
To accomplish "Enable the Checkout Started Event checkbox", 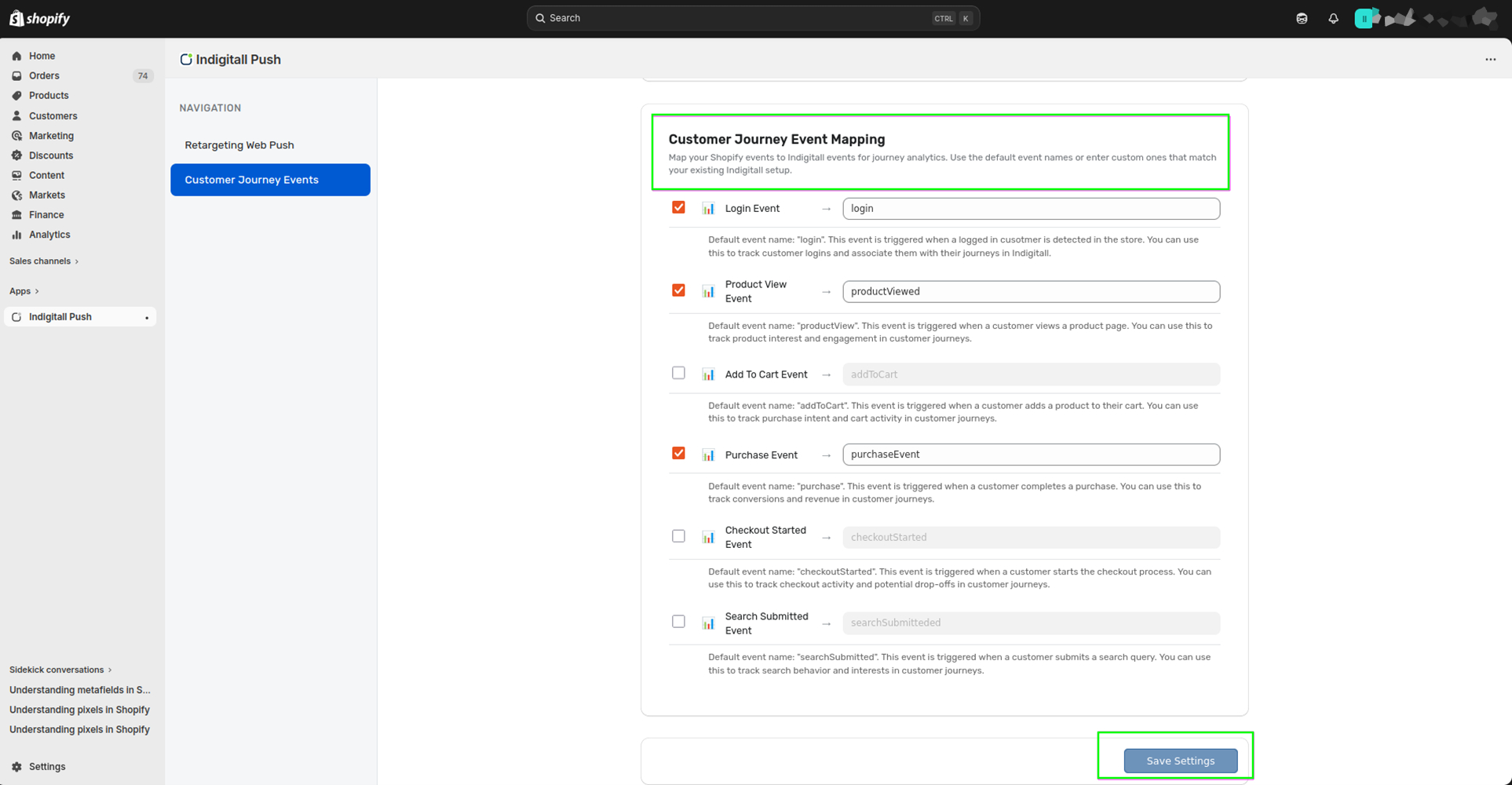I will click(678, 536).
